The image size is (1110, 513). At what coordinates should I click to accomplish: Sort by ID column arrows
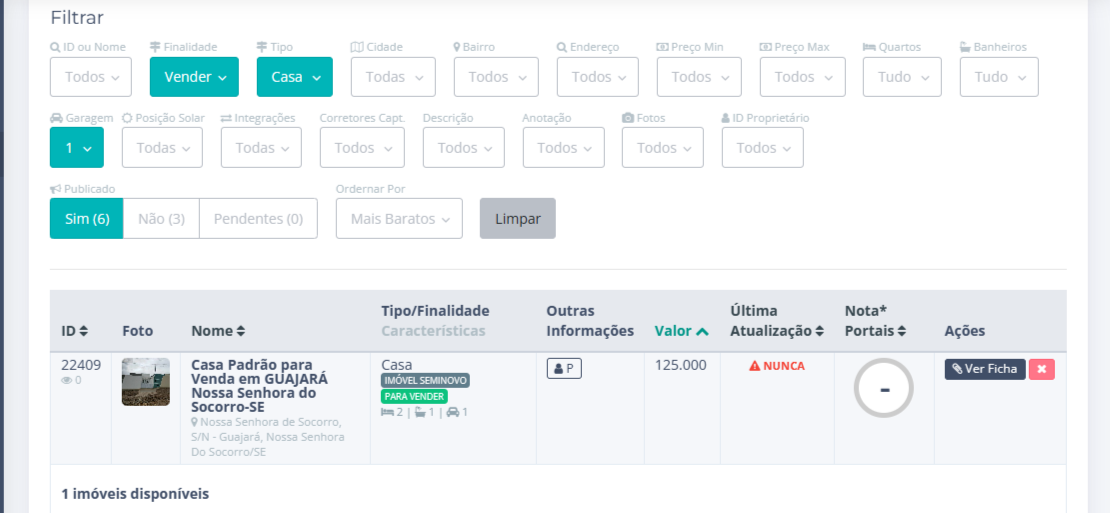pyautogui.click(x=84, y=331)
